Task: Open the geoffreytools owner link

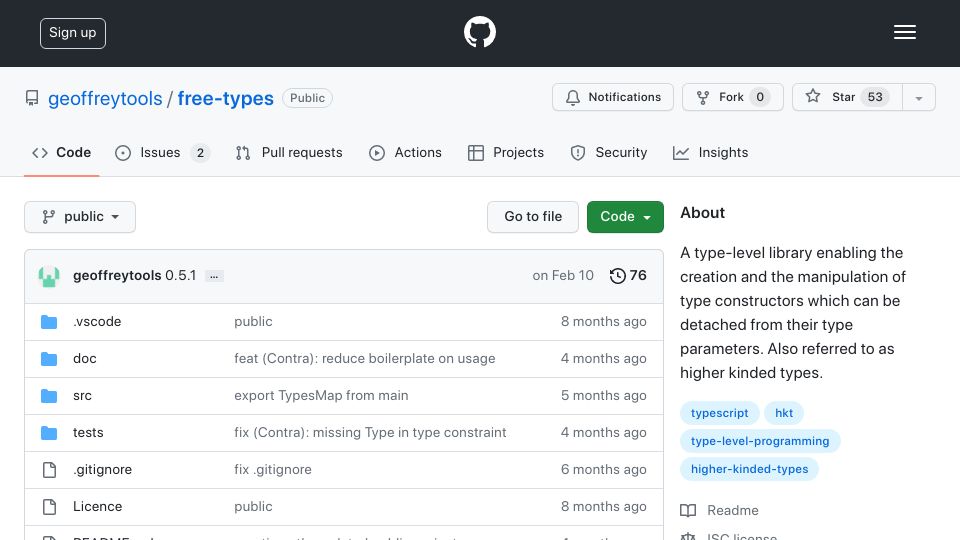Action: click(105, 99)
